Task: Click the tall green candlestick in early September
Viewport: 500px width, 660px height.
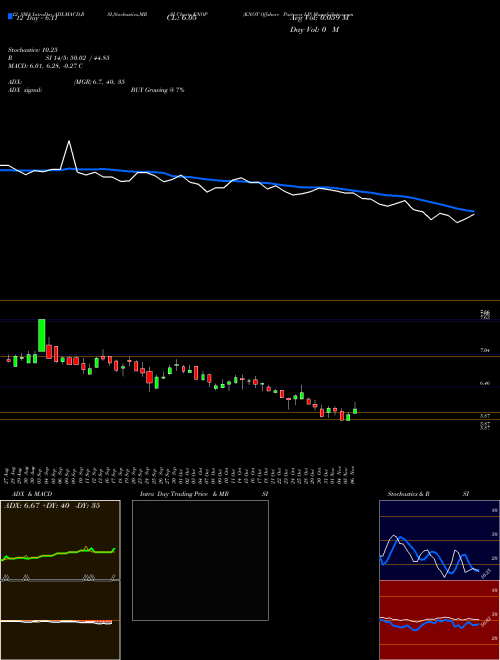Action: [x=42, y=335]
